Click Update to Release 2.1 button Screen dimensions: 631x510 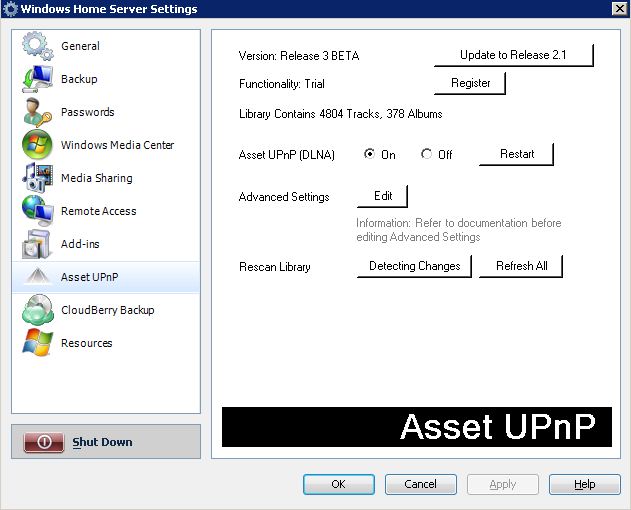click(513, 55)
